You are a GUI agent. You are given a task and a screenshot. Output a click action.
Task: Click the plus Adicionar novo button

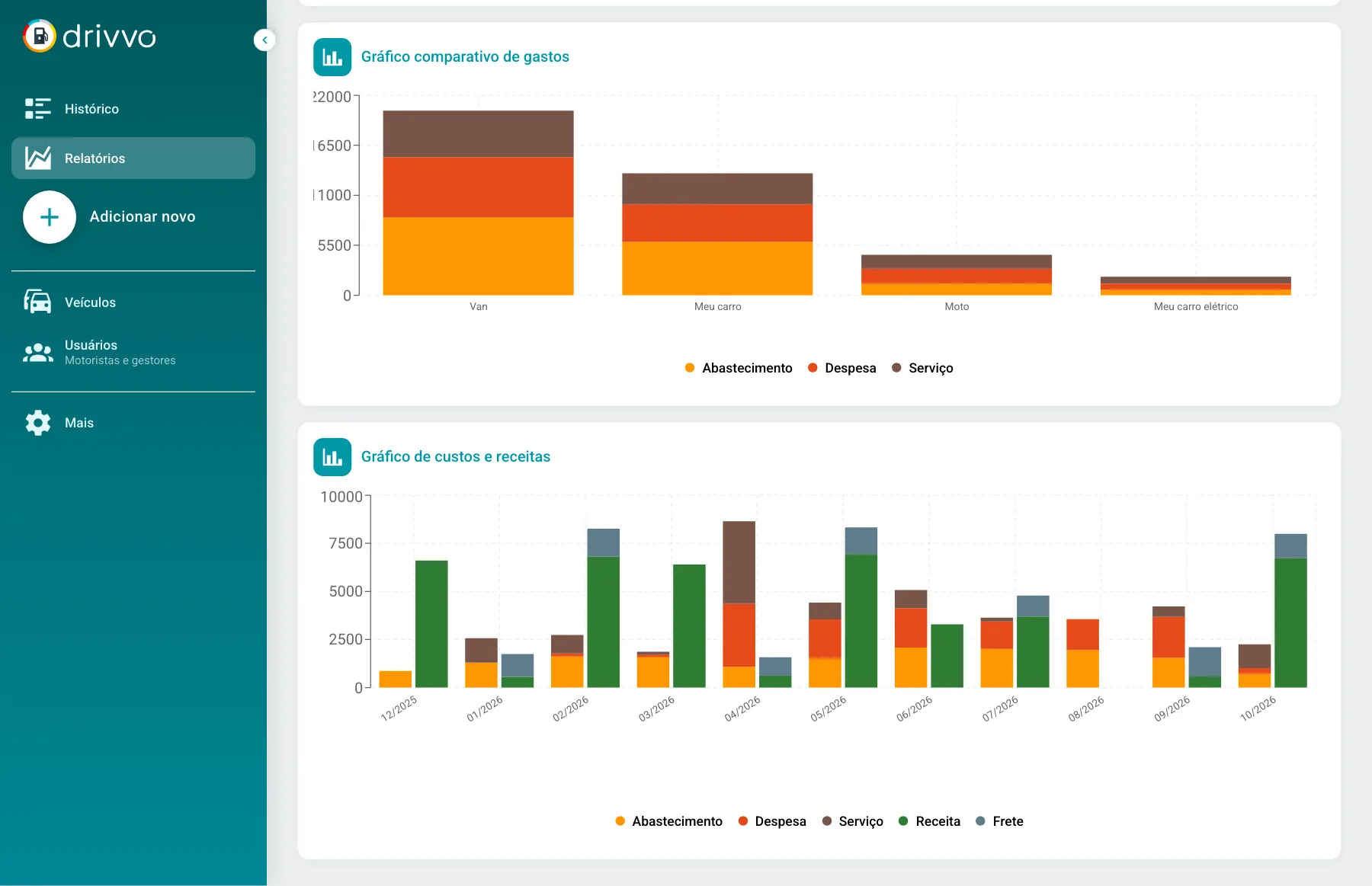pos(50,217)
